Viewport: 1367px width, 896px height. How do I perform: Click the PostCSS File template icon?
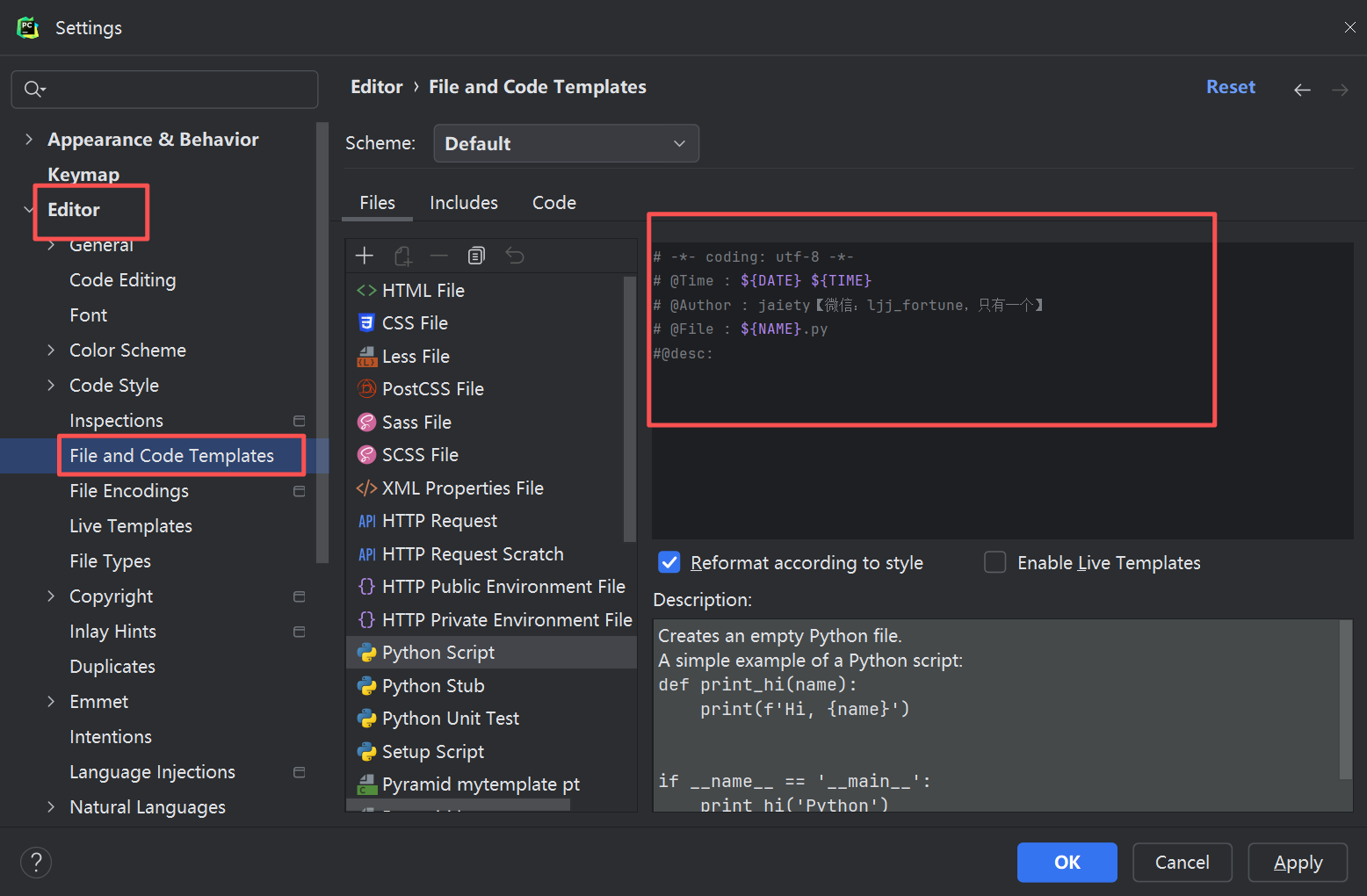pos(366,389)
